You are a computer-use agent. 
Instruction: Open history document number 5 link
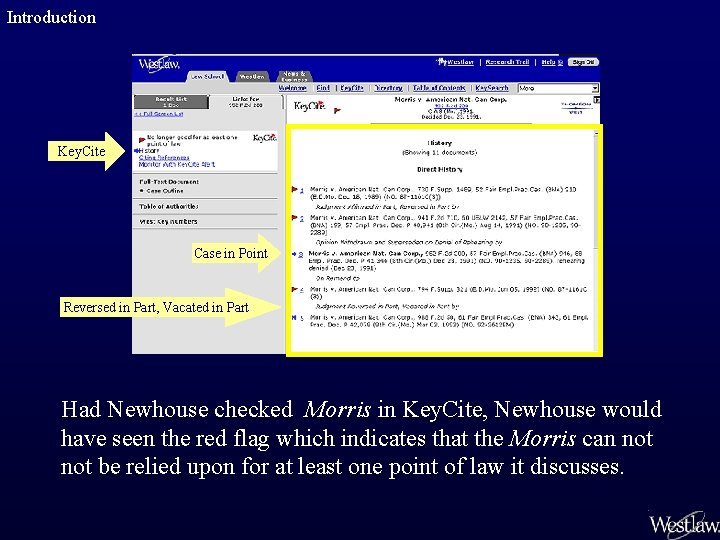click(x=302, y=318)
